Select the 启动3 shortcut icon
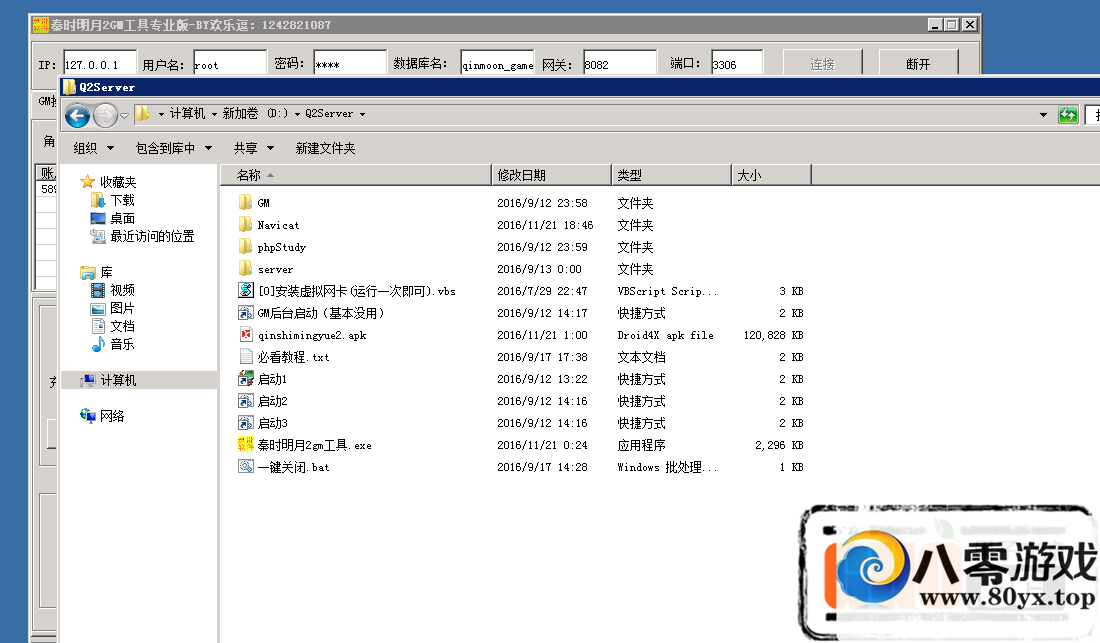The width and height of the screenshot is (1100, 643). (x=246, y=423)
